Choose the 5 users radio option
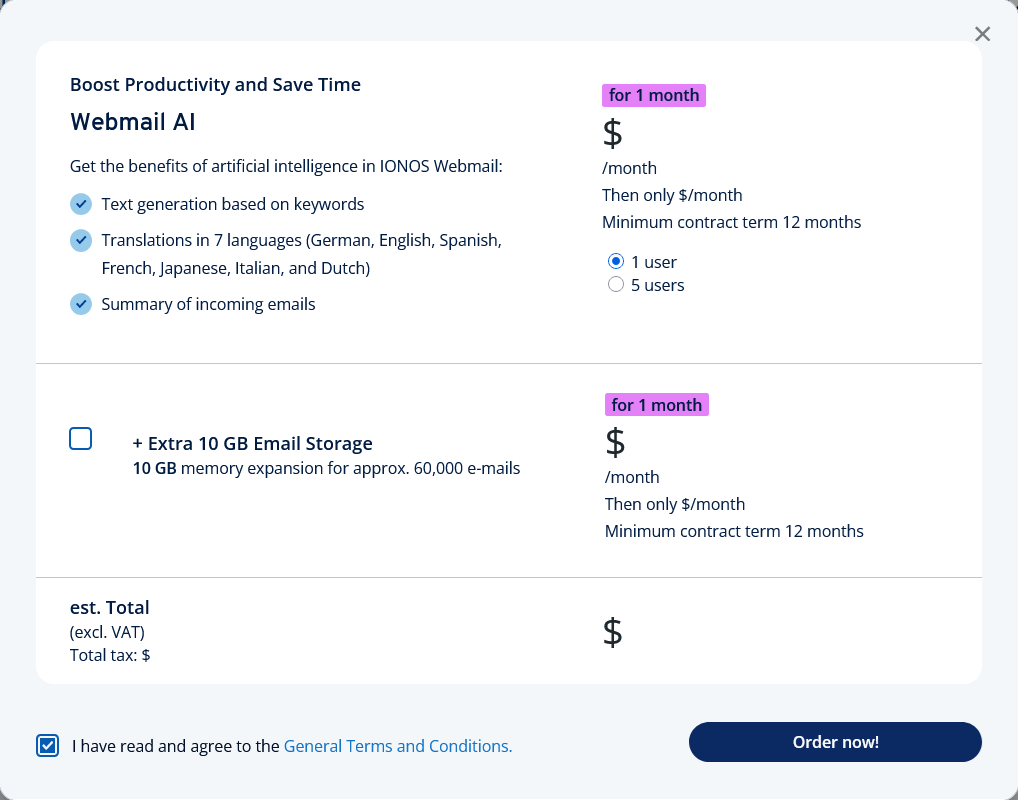This screenshot has height=800, width=1018. click(615, 284)
